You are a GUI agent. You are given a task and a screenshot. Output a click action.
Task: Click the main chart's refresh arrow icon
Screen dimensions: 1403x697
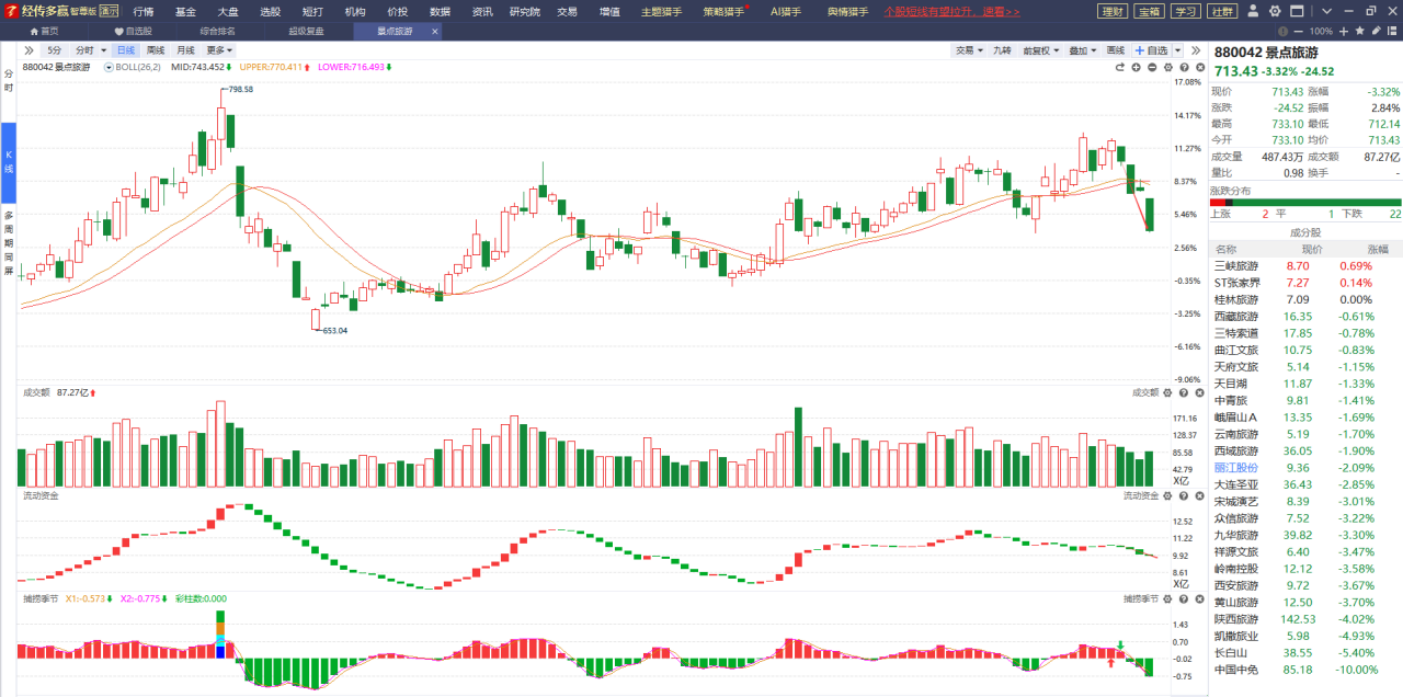point(1120,67)
